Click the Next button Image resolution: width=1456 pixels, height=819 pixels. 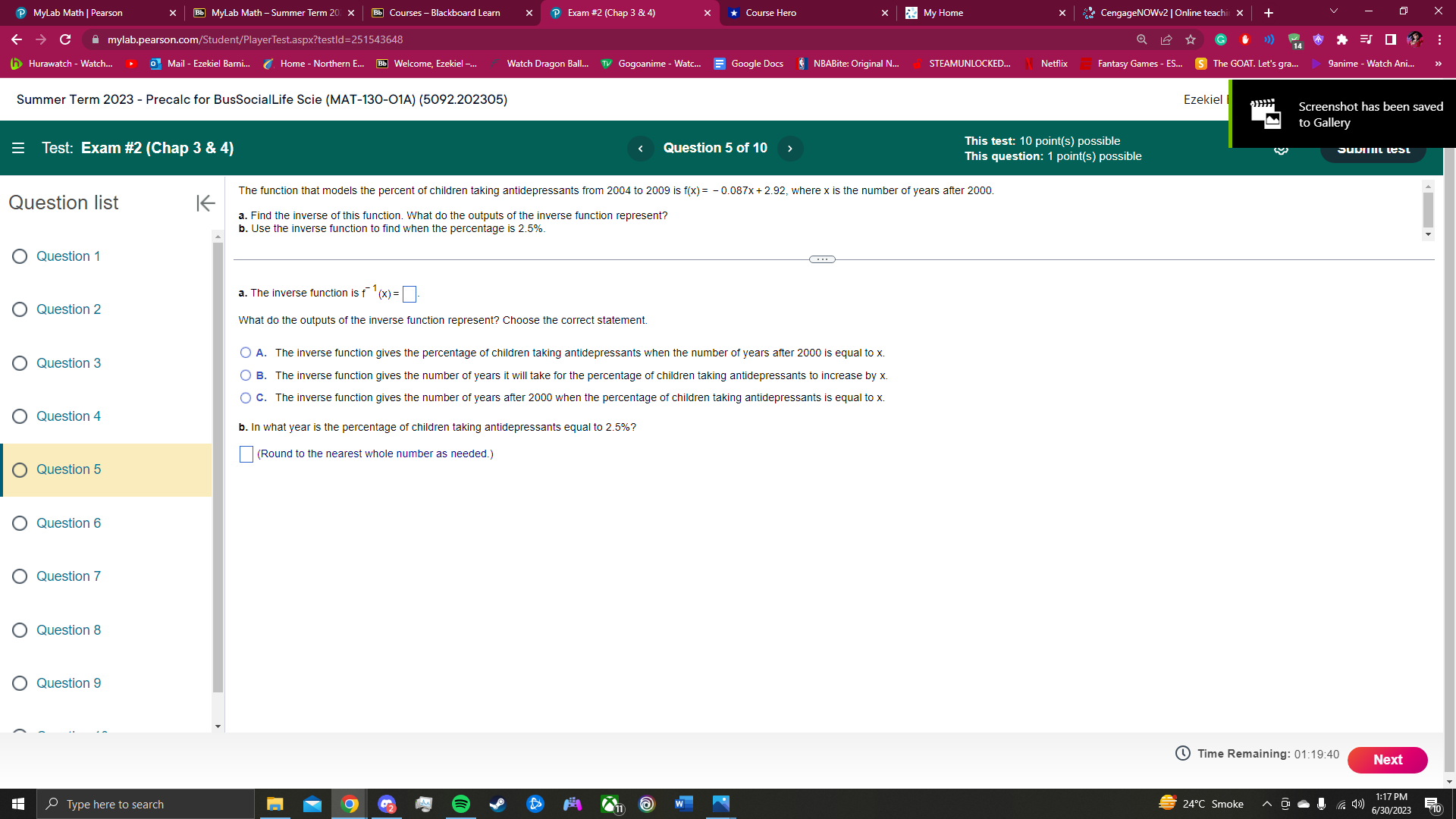(1387, 760)
